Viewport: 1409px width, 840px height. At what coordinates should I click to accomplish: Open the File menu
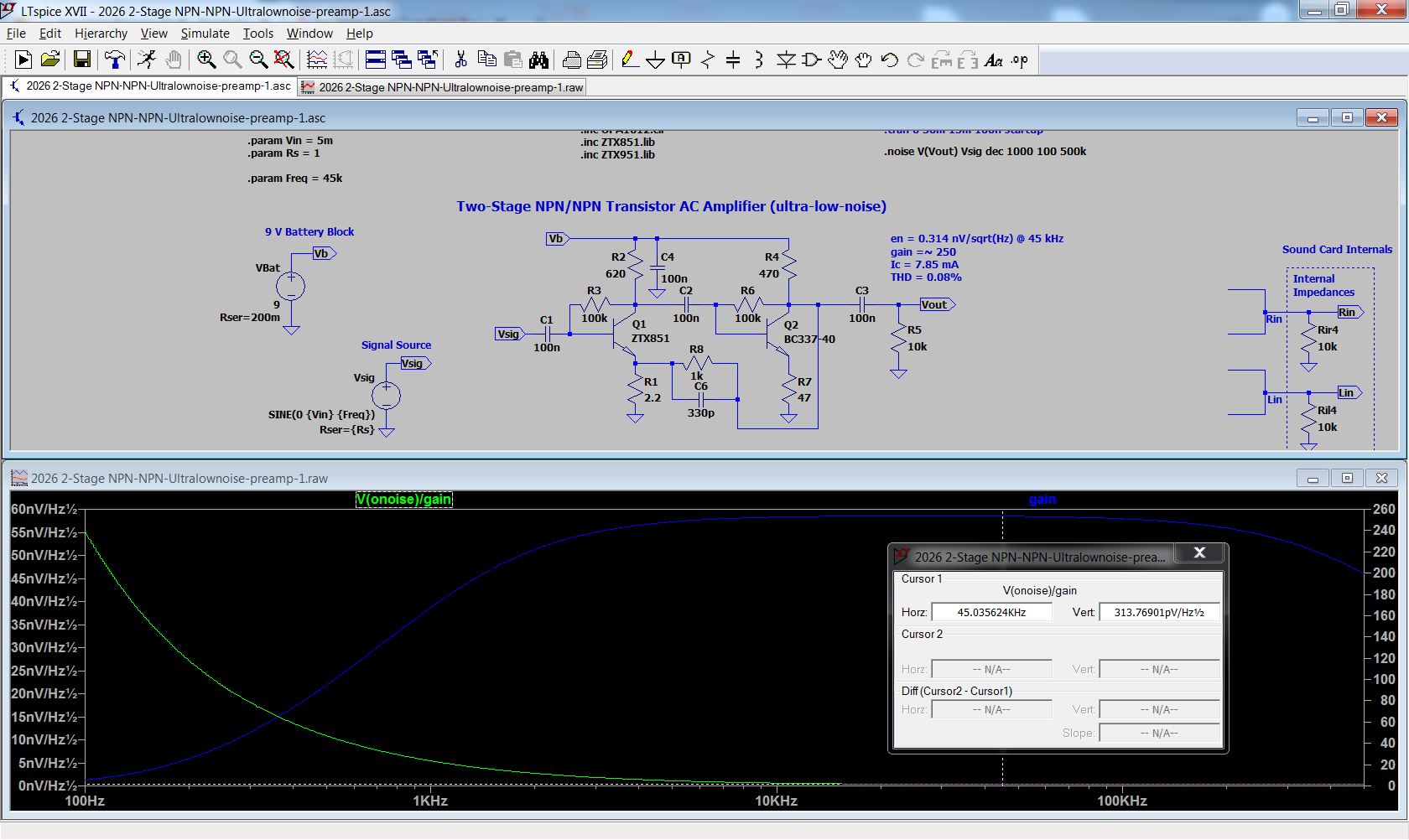[x=16, y=34]
